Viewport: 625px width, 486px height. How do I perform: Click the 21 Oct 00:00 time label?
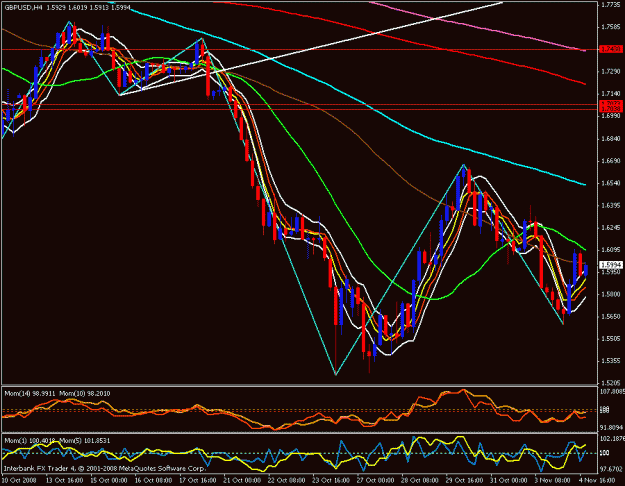coord(242,480)
